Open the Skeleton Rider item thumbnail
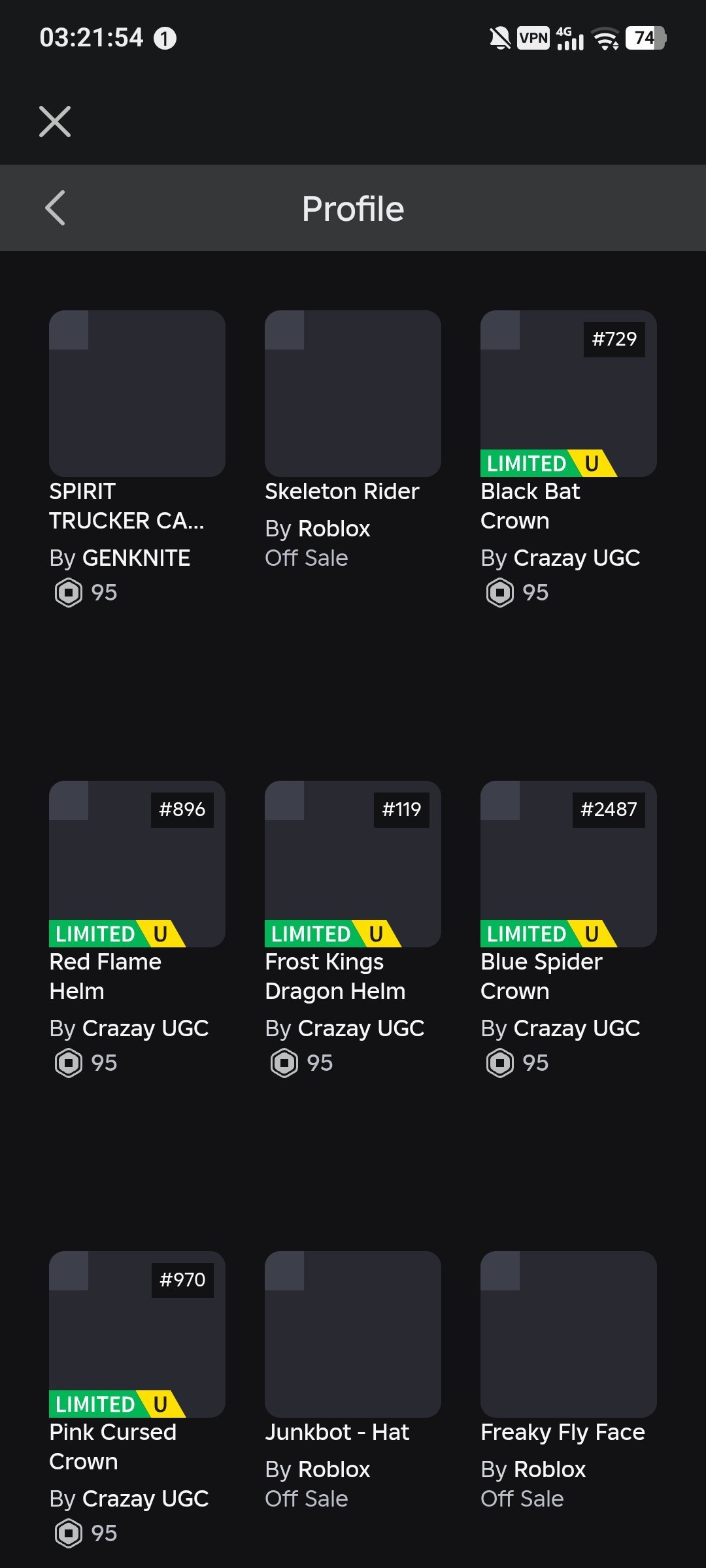 [353, 393]
